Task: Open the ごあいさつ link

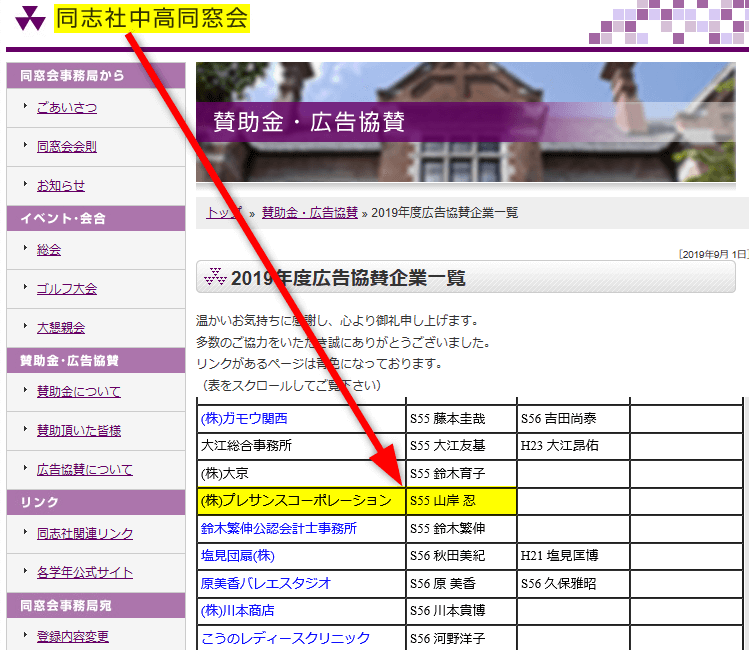Action: 67,107
